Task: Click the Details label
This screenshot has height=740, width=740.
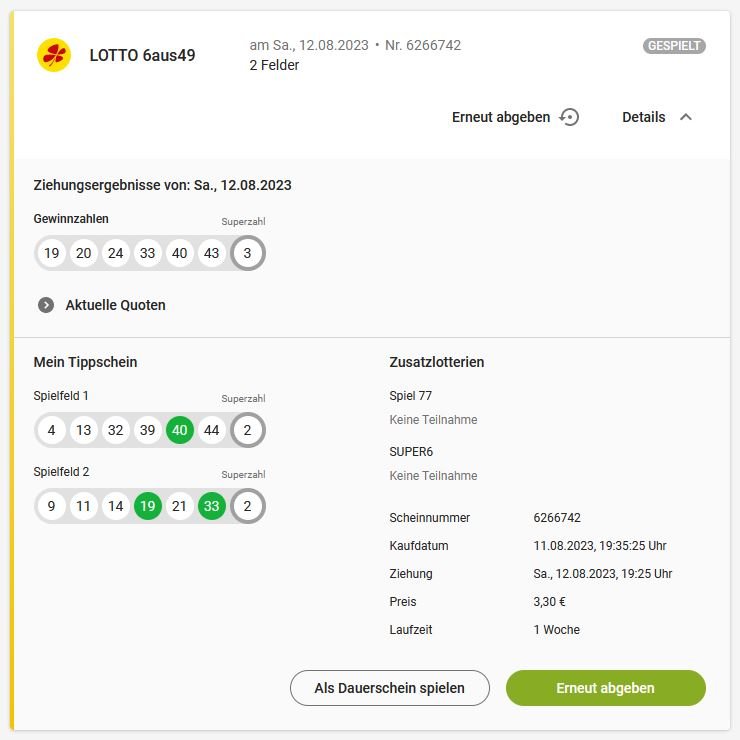Action: (x=643, y=117)
